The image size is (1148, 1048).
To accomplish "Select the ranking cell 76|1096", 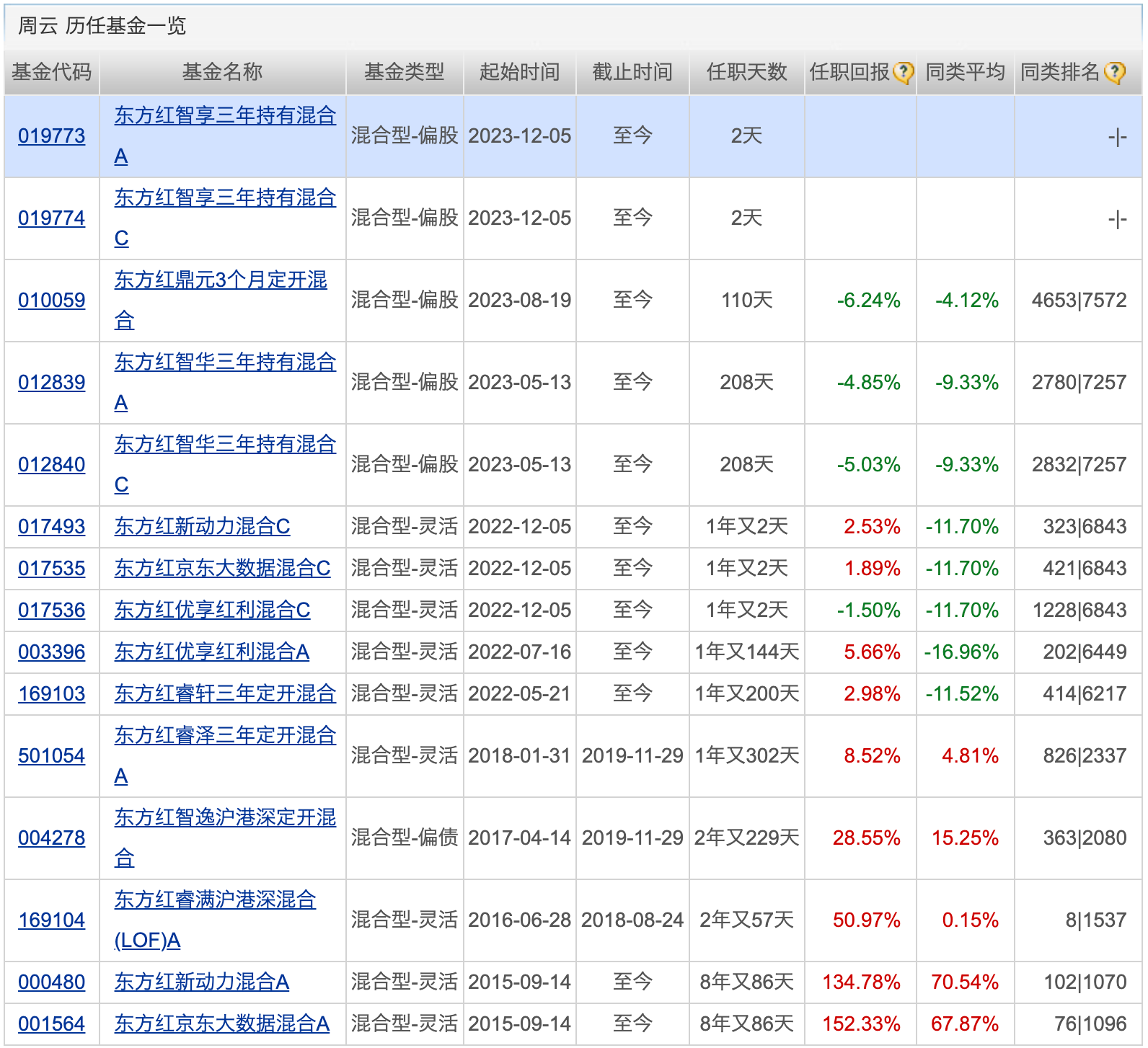I will click(x=1090, y=1024).
